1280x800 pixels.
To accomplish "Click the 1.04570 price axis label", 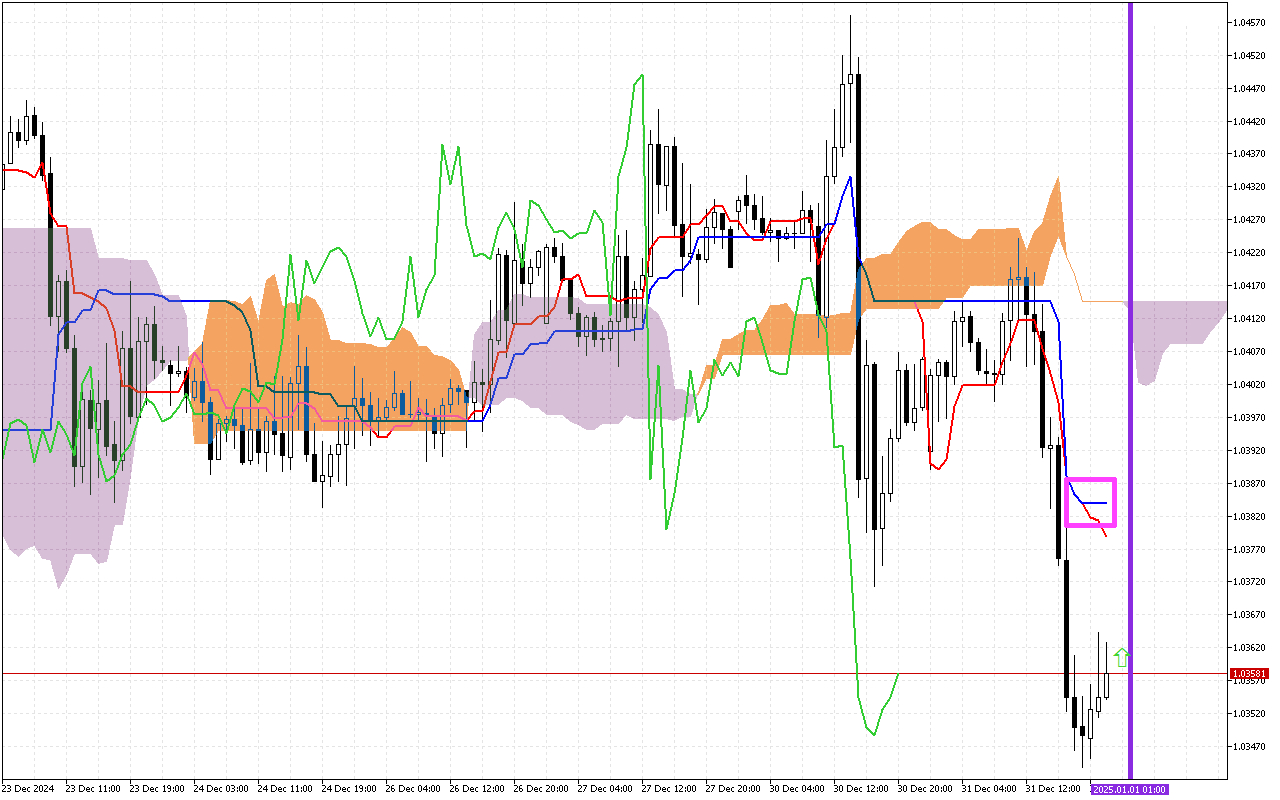I will click(x=1247, y=22).
